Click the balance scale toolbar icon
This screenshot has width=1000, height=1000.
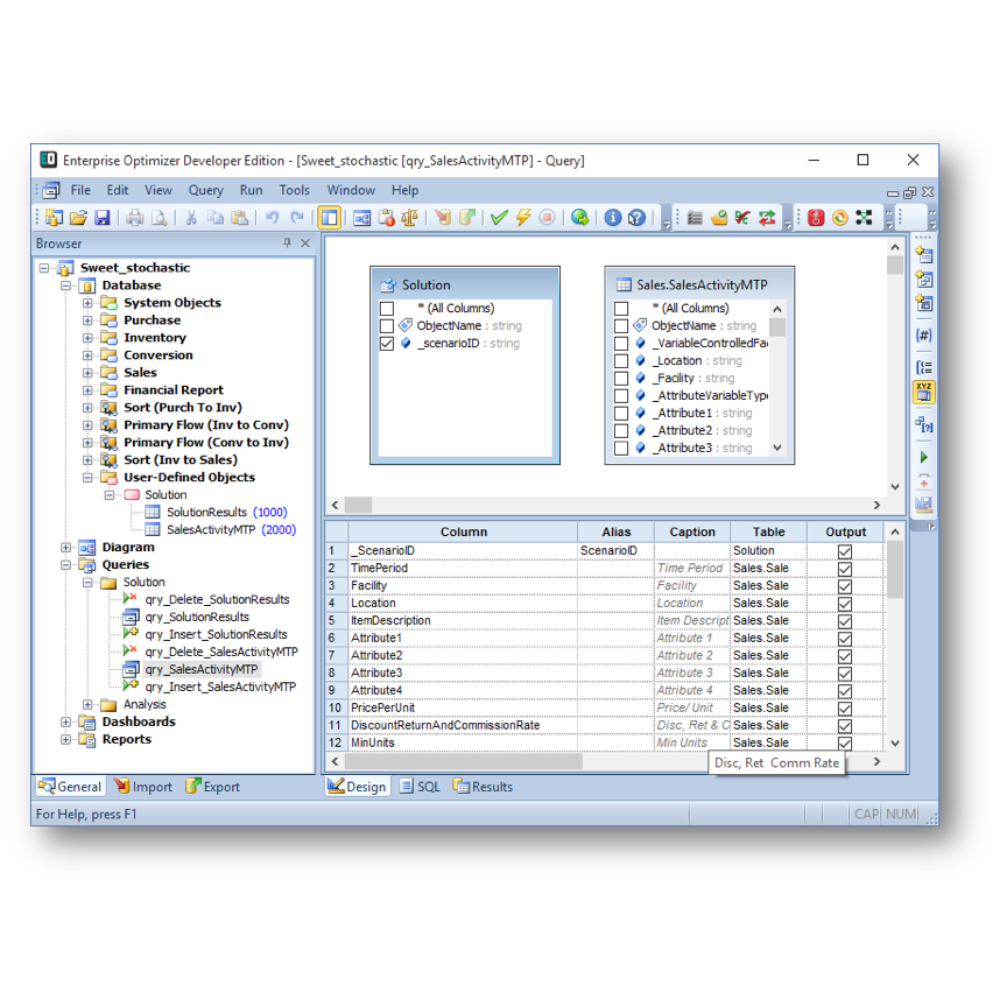click(x=409, y=217)
